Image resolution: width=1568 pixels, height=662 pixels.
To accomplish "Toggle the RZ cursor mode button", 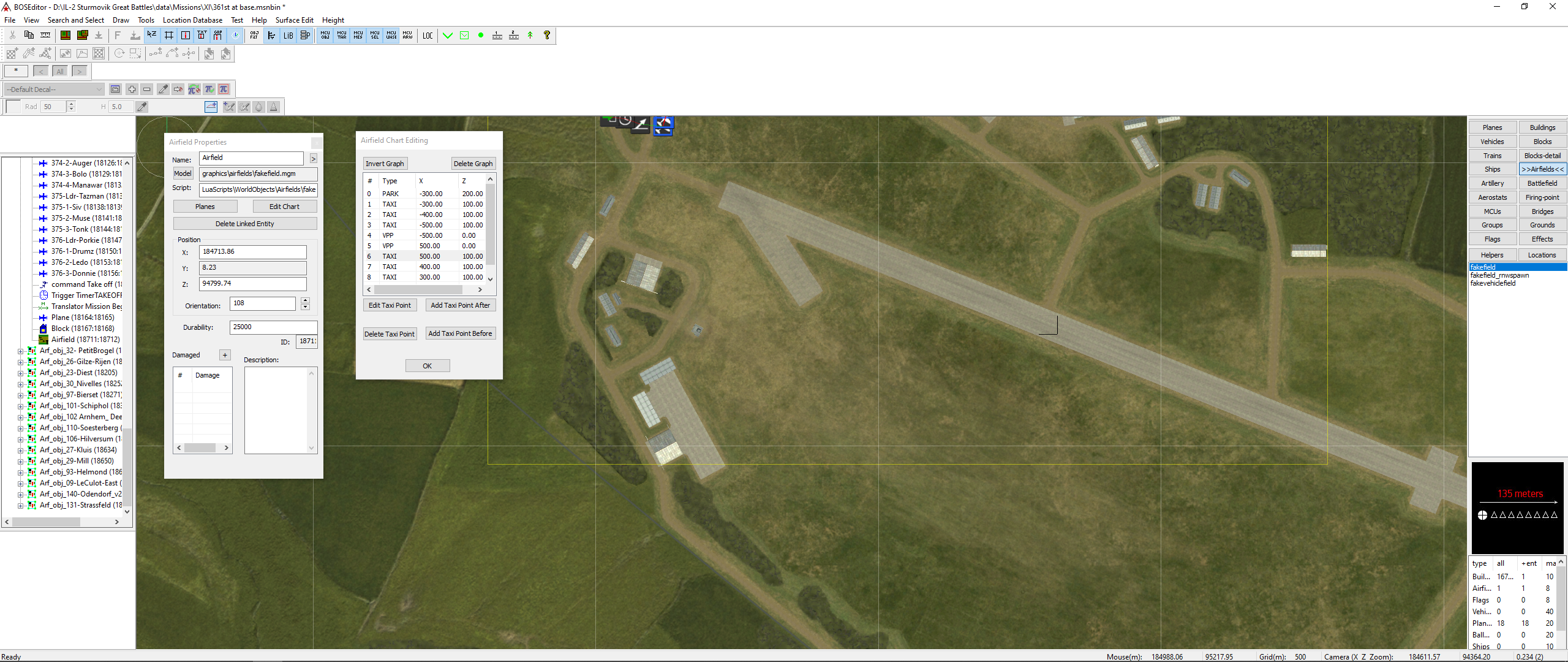I will [152, 36].
